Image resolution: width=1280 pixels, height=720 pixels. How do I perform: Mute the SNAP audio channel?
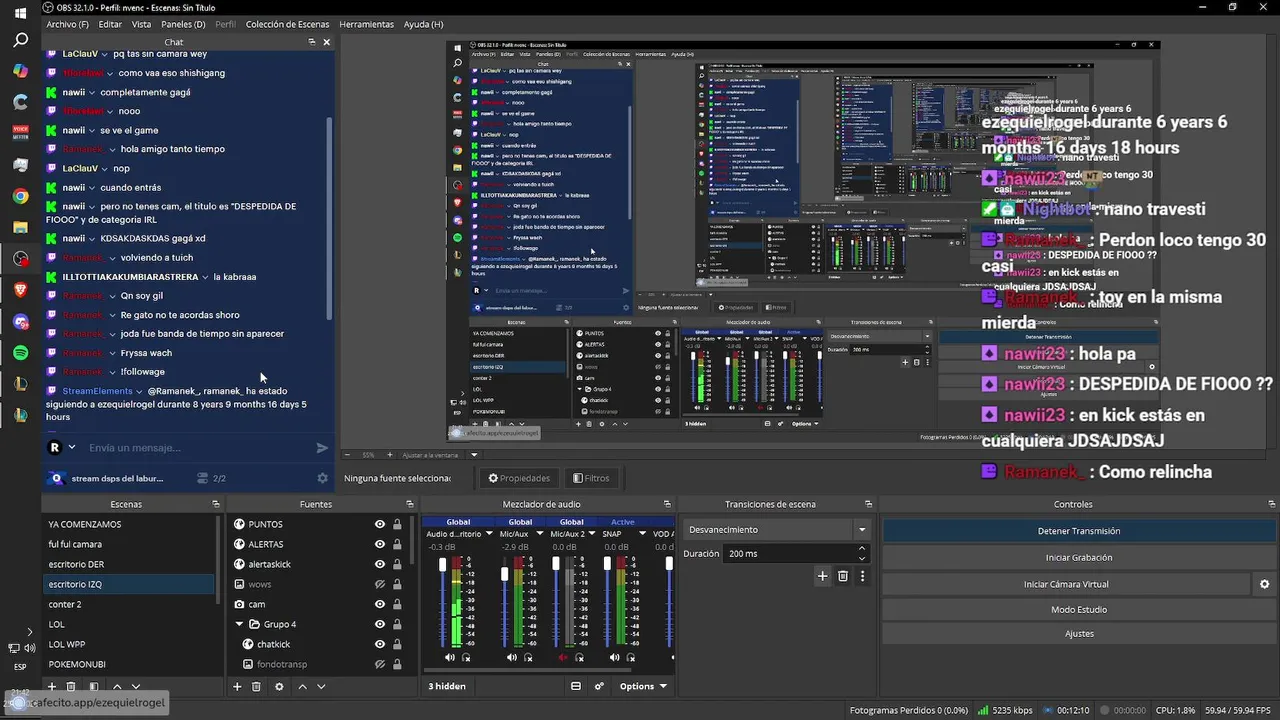616,657
